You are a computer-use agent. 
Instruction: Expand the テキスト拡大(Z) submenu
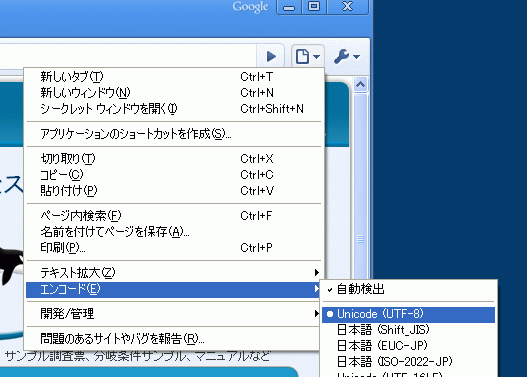click(174, 273)
